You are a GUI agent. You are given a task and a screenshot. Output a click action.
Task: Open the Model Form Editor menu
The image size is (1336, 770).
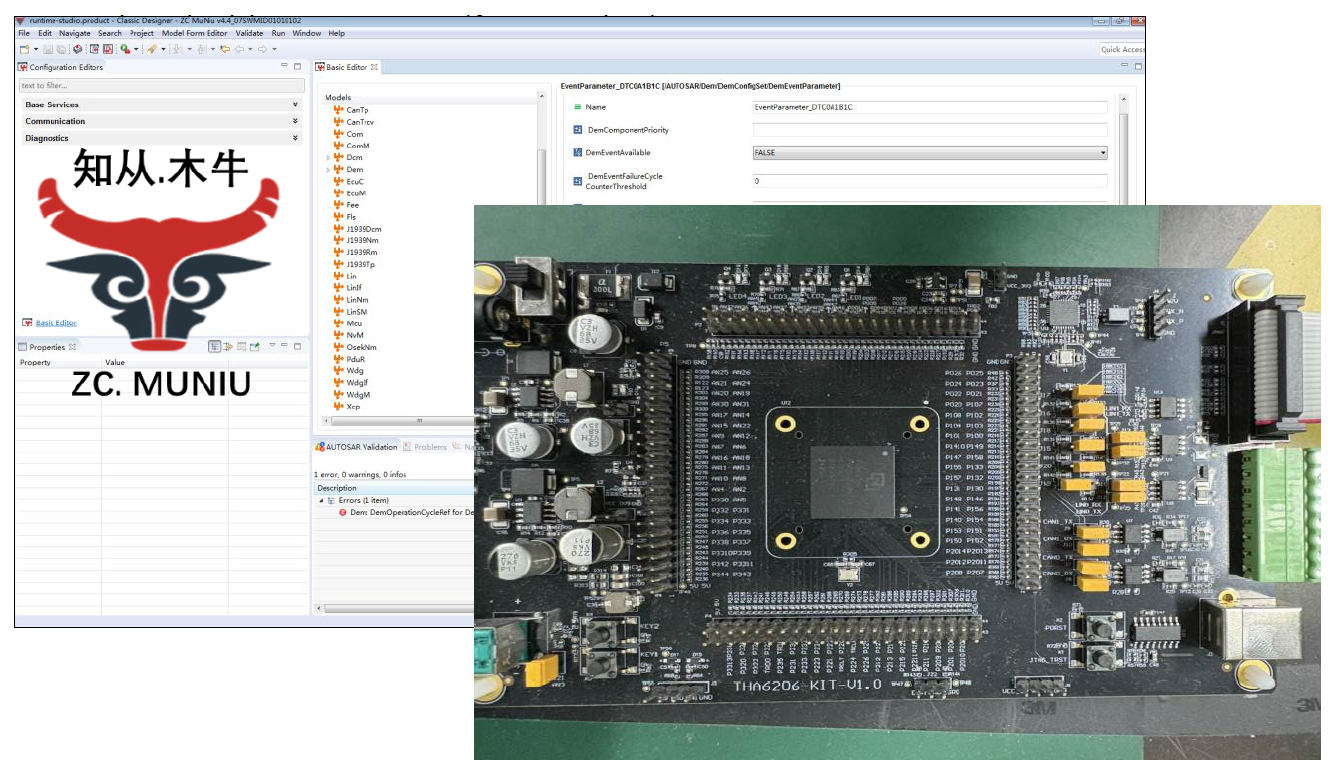(x=195, y=33)
